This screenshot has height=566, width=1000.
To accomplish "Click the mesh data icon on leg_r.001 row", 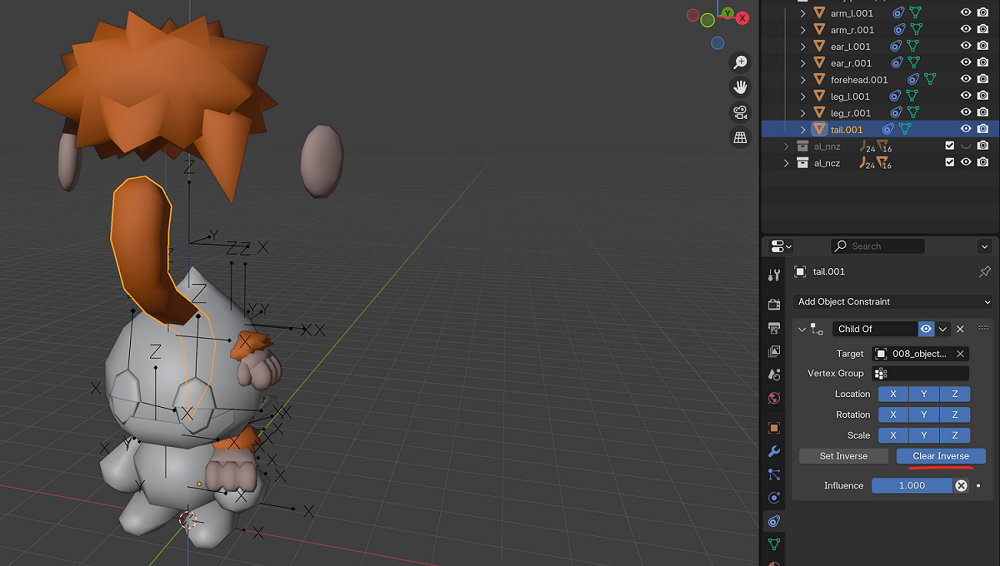I will (x=913, y=112).
